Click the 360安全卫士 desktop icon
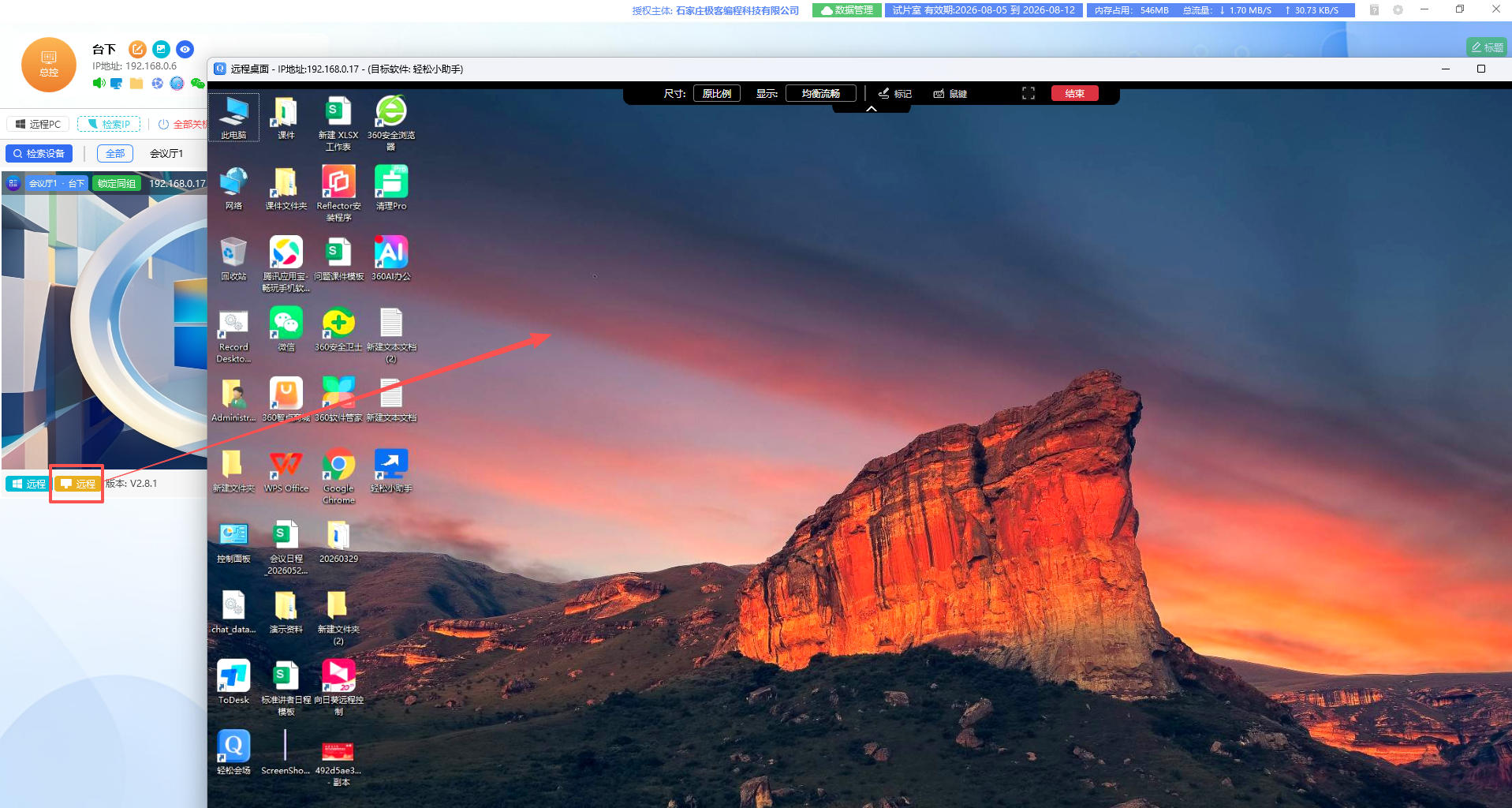This screenshot has height=808, width=1512. pyautogui.click(x=338, y=329)
